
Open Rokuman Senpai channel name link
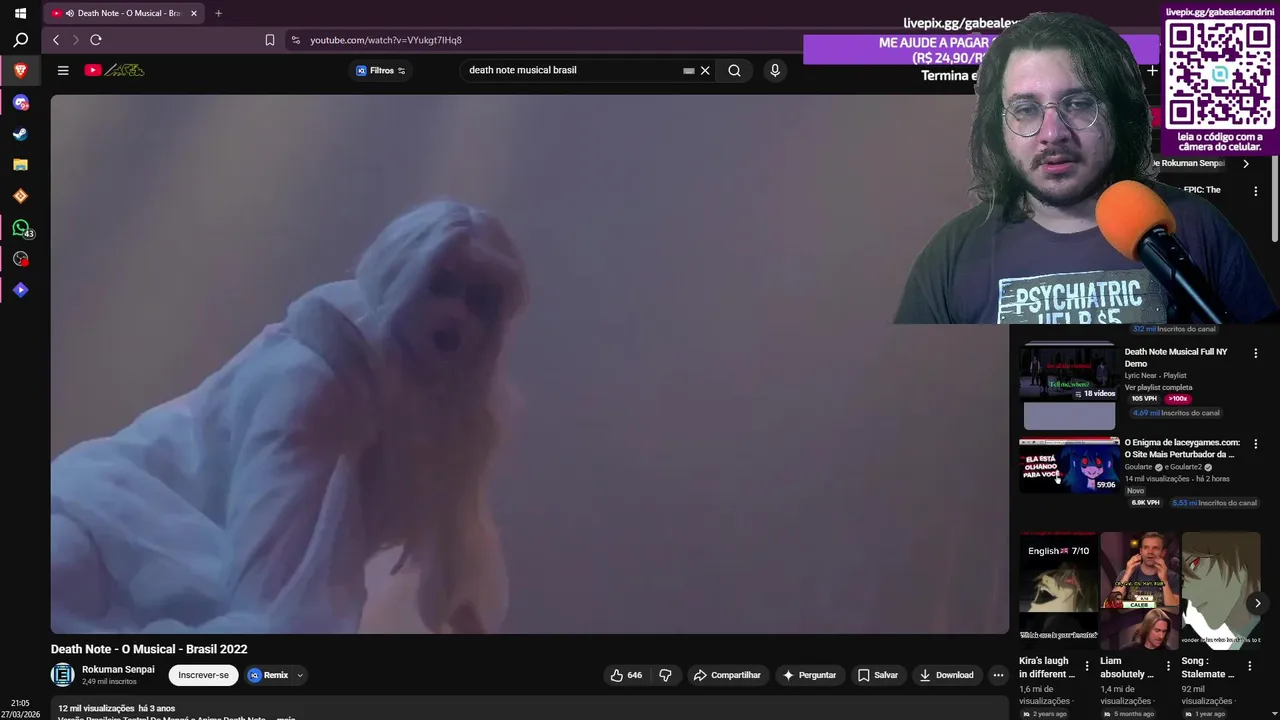(118, 669)
